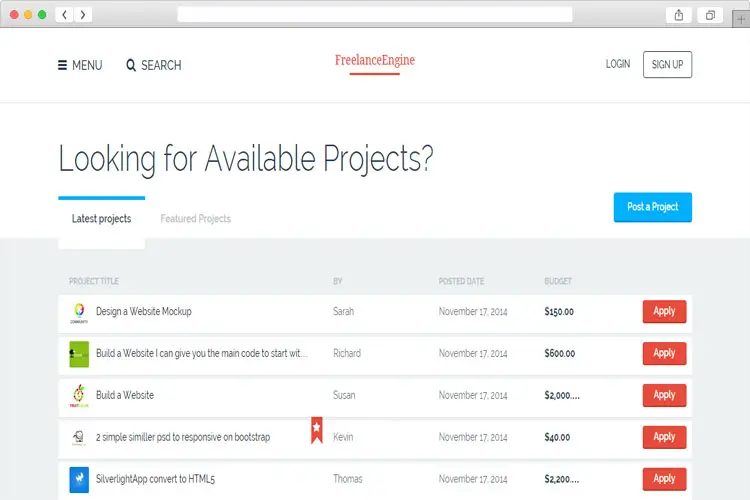The width and height of the screenshot is (750, 500).
Task: Click the logo beside the bootstrap psd project
Action: tap(79, 437)
